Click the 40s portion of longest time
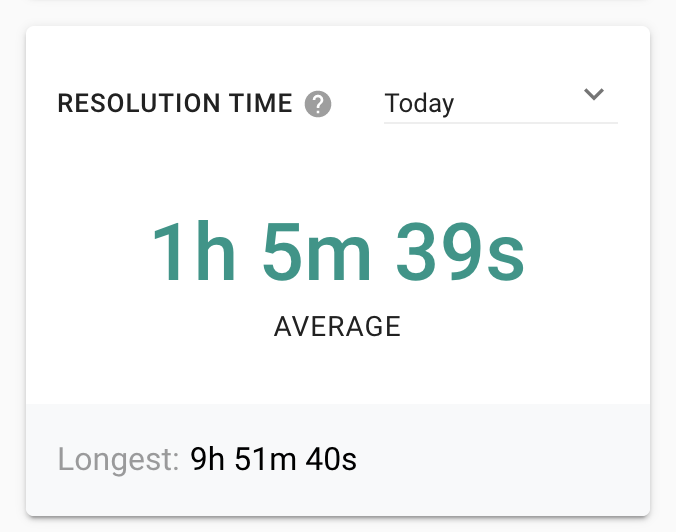 click(331, 459)
